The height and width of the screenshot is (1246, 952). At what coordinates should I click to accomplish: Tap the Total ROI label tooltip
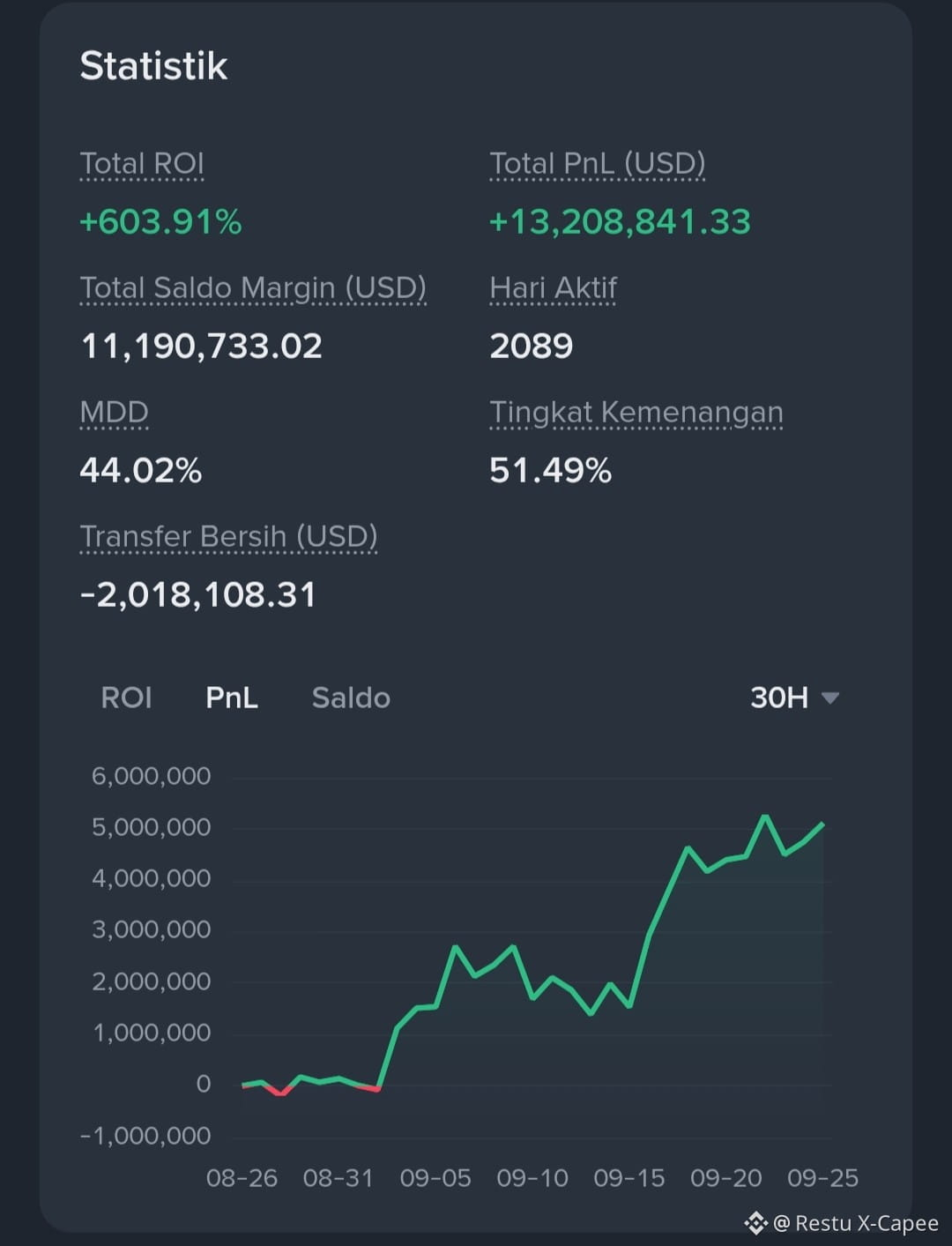point(142,164)
